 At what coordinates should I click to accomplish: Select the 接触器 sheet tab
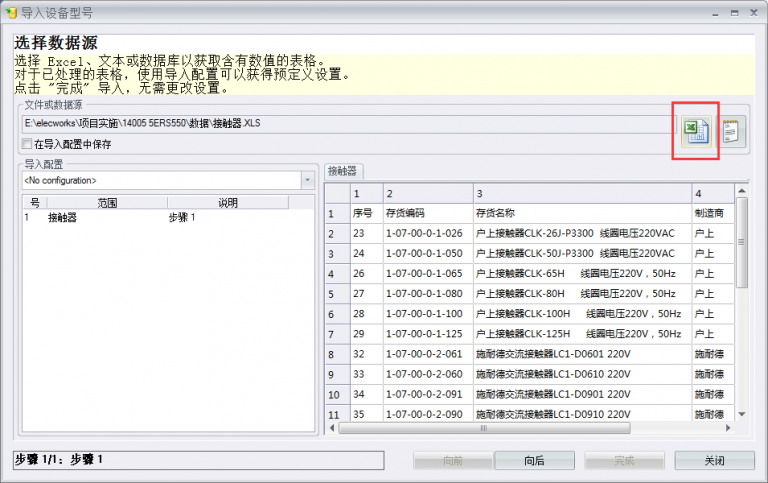[343, 171]
